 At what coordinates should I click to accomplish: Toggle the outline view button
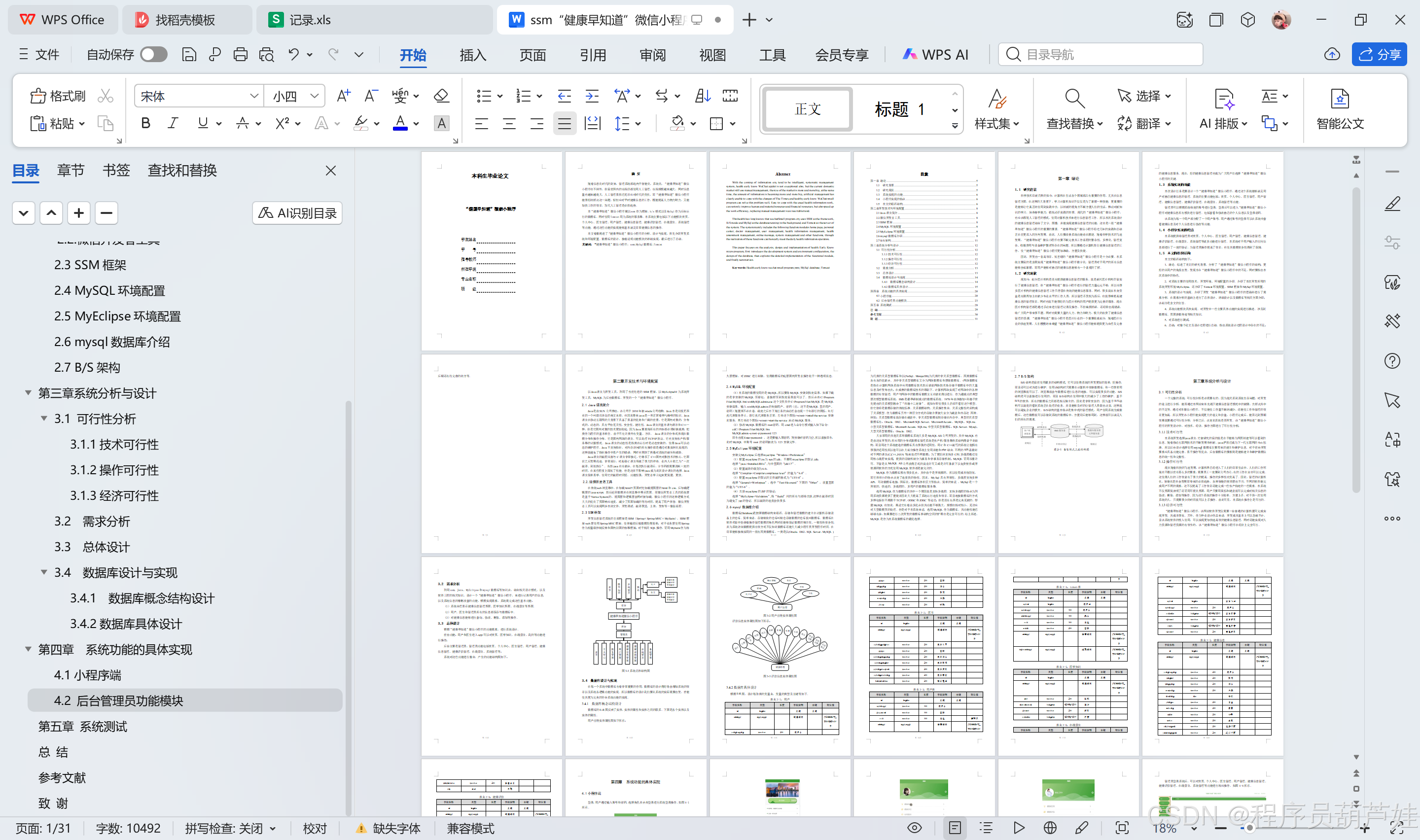point(987,828)
